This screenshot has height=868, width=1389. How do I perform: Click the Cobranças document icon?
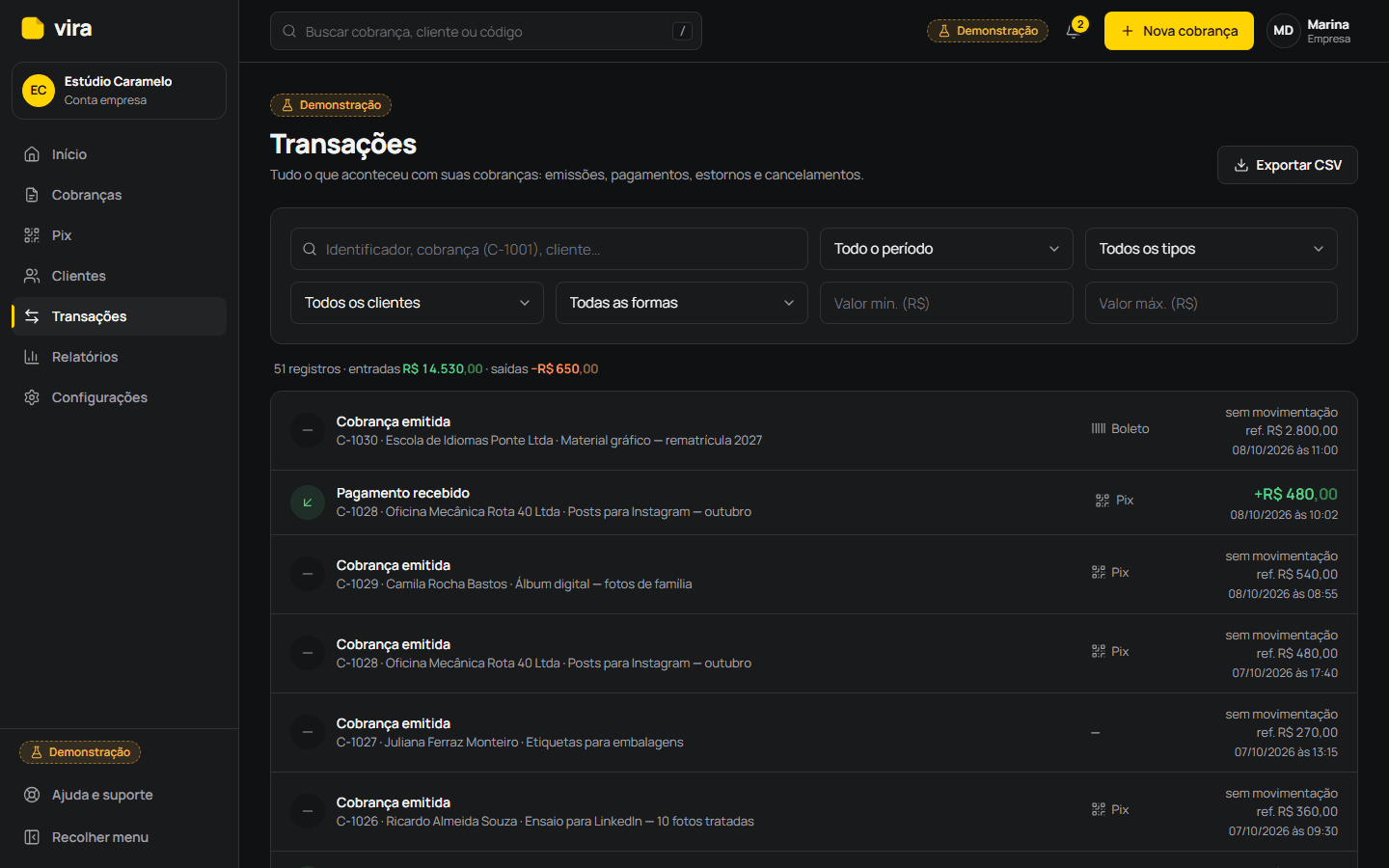point(32,195)
